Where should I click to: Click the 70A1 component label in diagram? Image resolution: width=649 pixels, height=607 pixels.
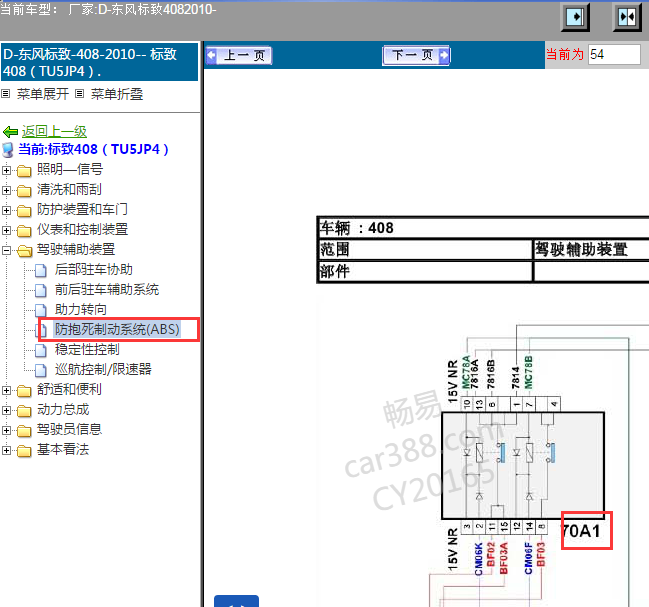tap(580, 531)
